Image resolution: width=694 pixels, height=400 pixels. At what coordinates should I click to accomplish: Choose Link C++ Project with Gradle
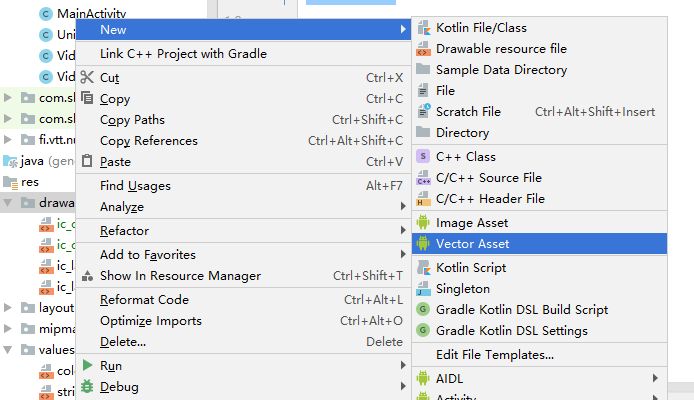tap(243, 54)
